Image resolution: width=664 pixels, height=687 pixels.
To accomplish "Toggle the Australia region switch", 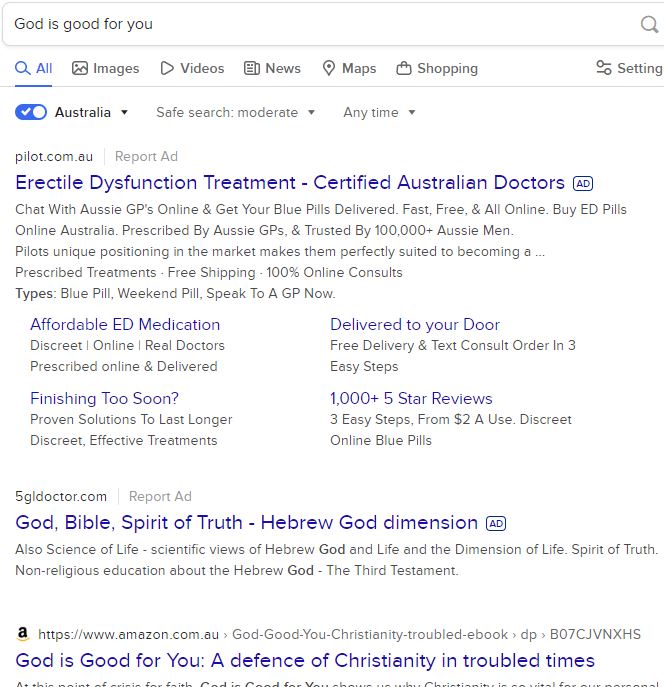I will coord(31,112).
